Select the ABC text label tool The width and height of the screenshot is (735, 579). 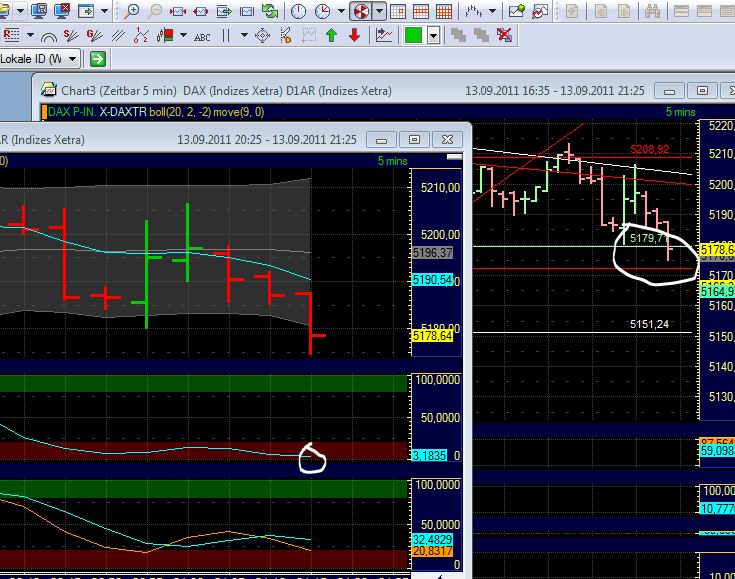[202, 37]
